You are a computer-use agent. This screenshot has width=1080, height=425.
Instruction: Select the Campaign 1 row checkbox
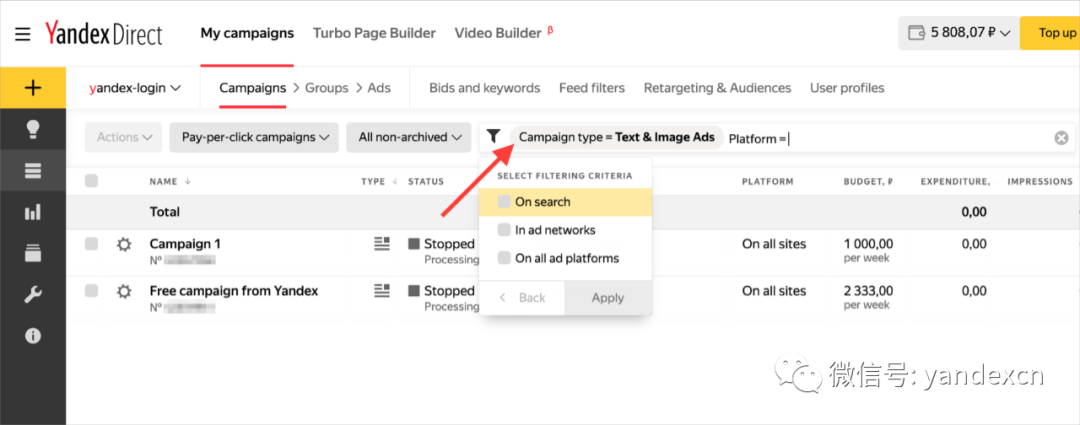pos(92,244)
